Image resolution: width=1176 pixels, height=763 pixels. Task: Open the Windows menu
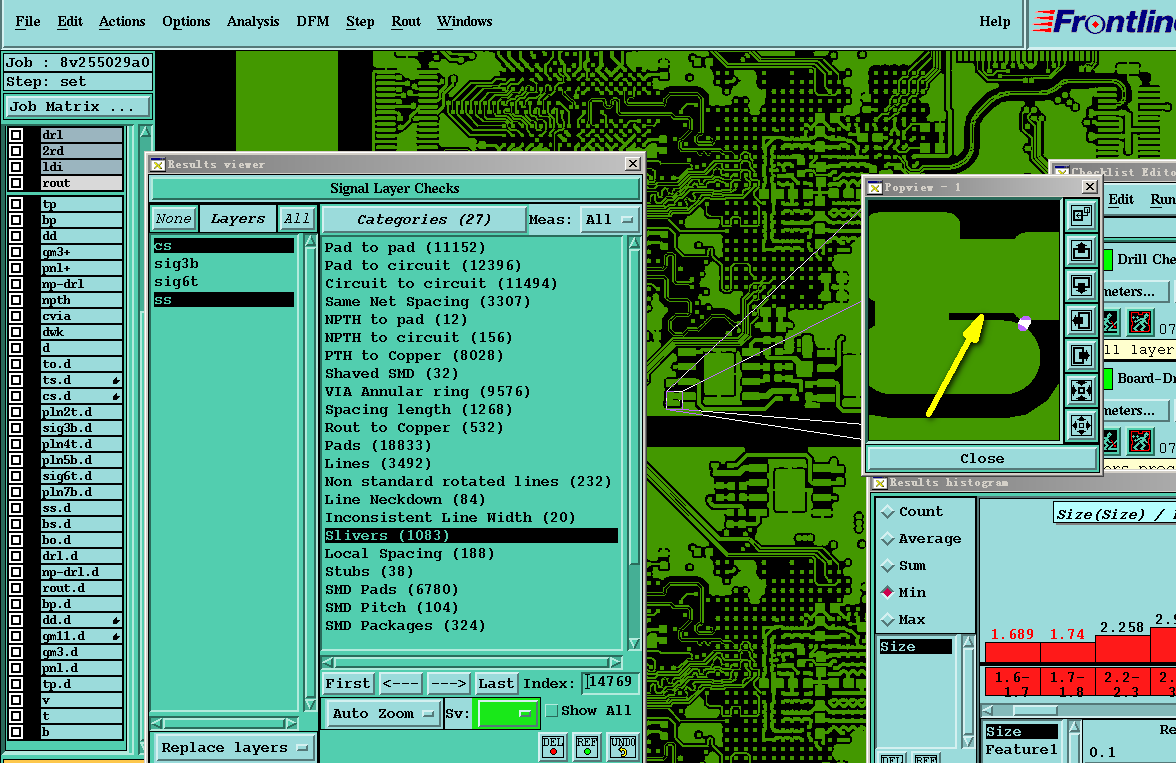(464, 22)
